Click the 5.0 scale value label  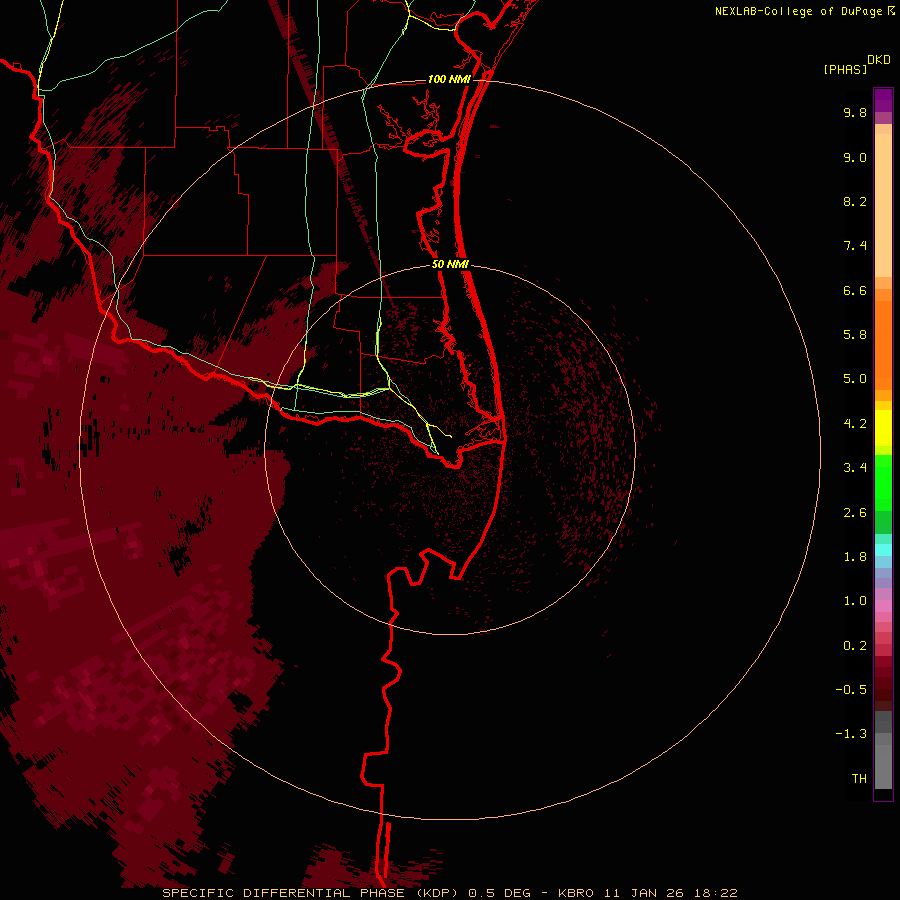855,379
